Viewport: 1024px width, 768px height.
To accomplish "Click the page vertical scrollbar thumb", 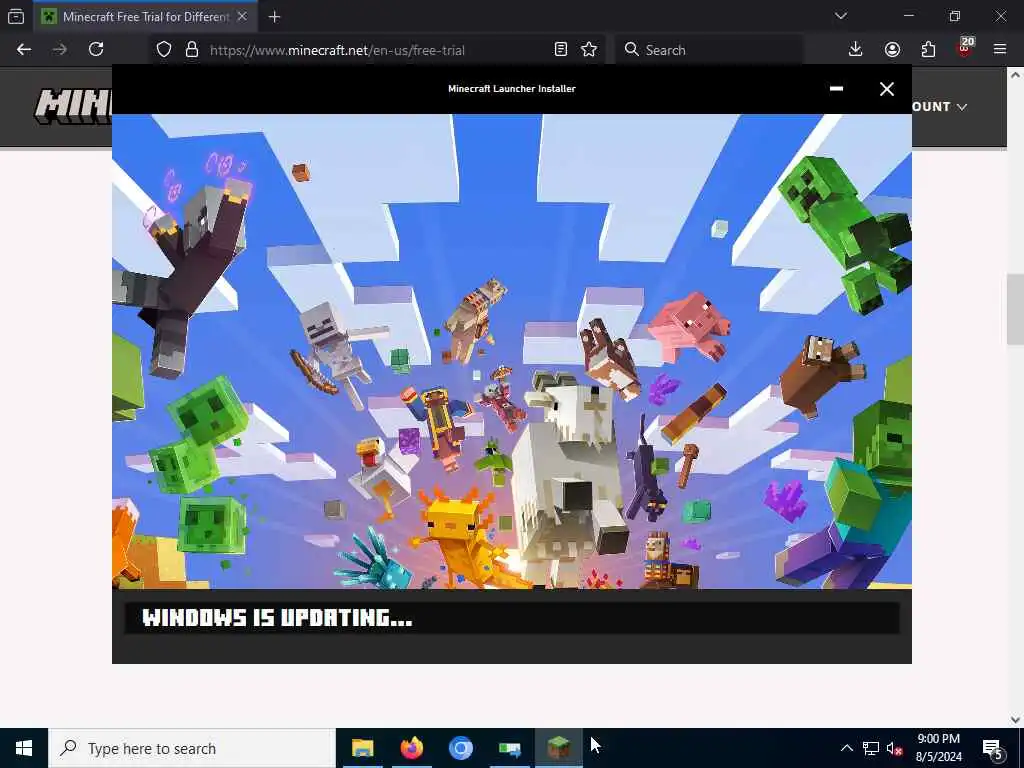I will tap(1016, 309).
